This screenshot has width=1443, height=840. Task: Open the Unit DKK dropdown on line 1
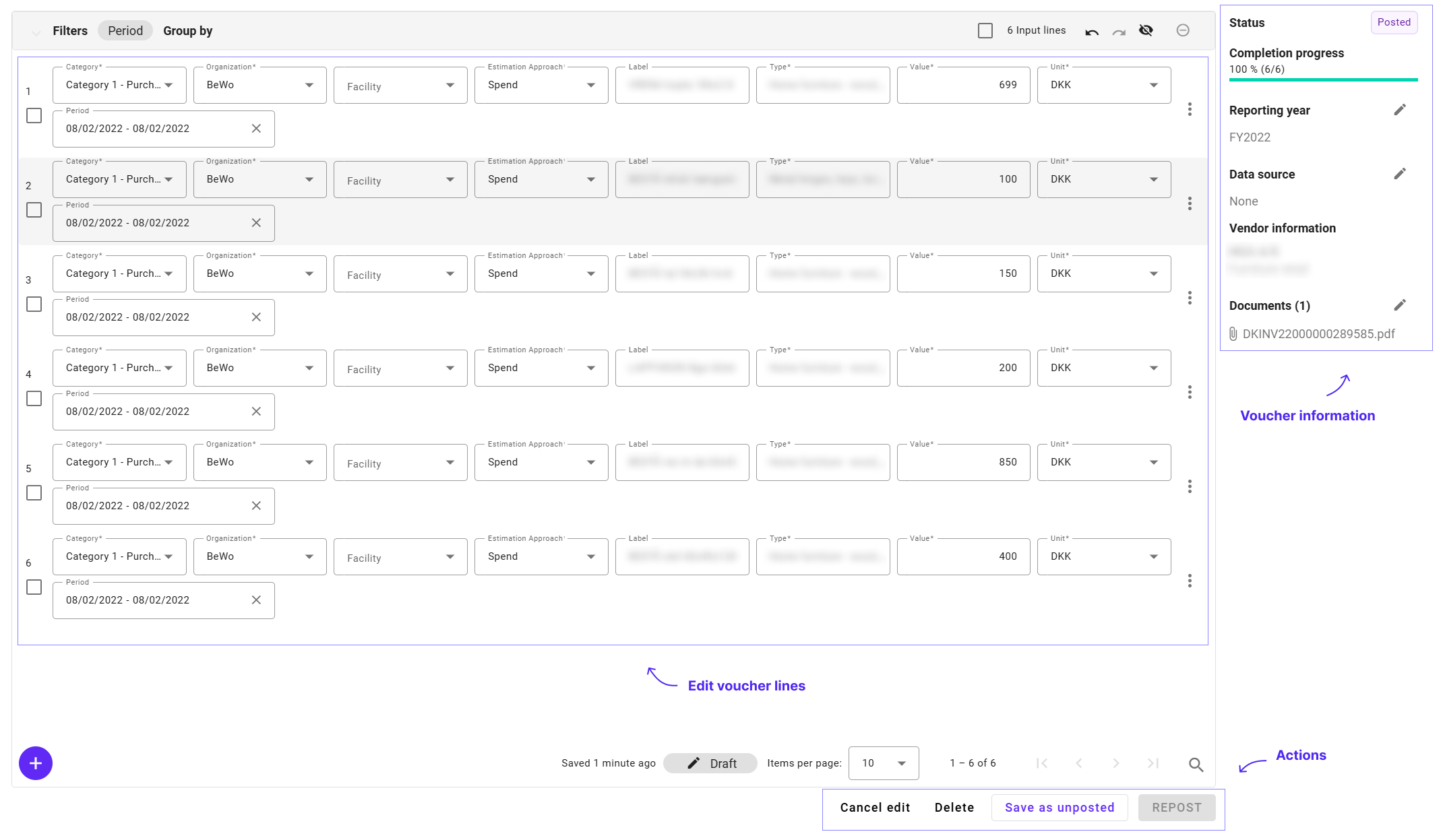coord(1104,85)
